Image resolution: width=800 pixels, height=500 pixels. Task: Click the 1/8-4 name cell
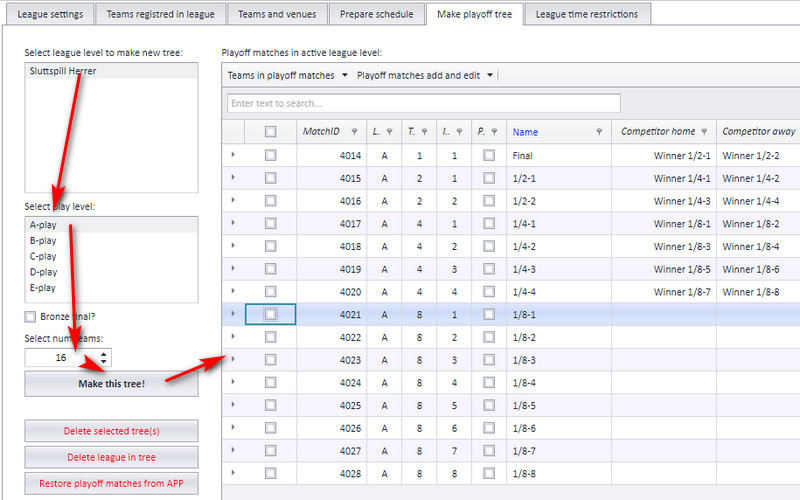pyautogui.click(x=559, y=383)
